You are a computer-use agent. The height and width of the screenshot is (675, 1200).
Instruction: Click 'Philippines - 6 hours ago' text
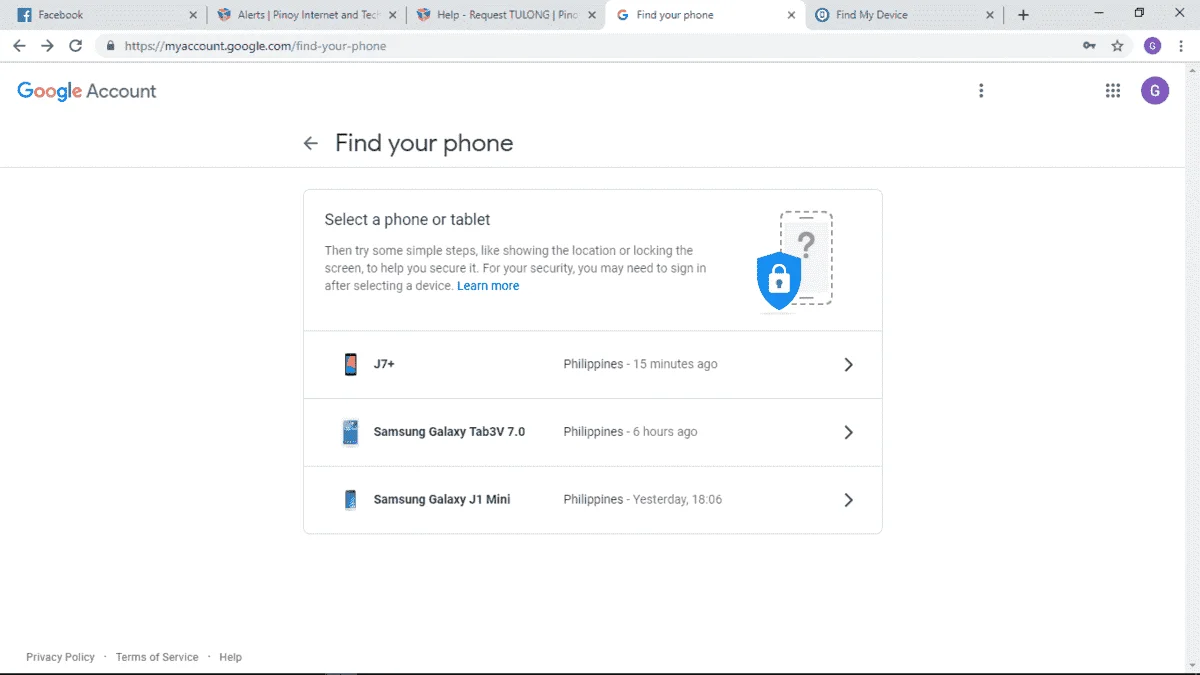tap(630, 432)
